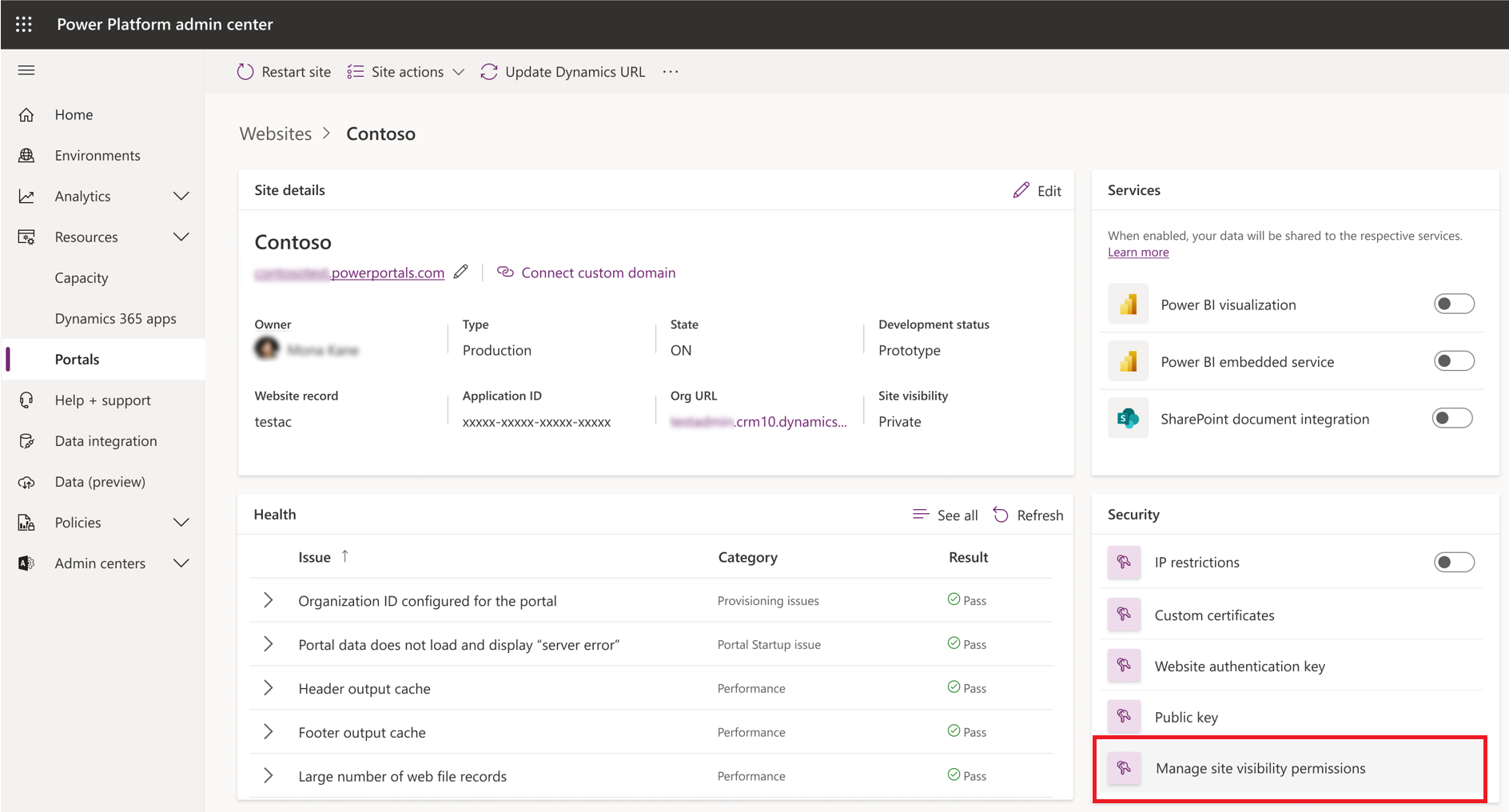Click the Restart site circular icon
The image size is (1509, 812).
(245, 72)
